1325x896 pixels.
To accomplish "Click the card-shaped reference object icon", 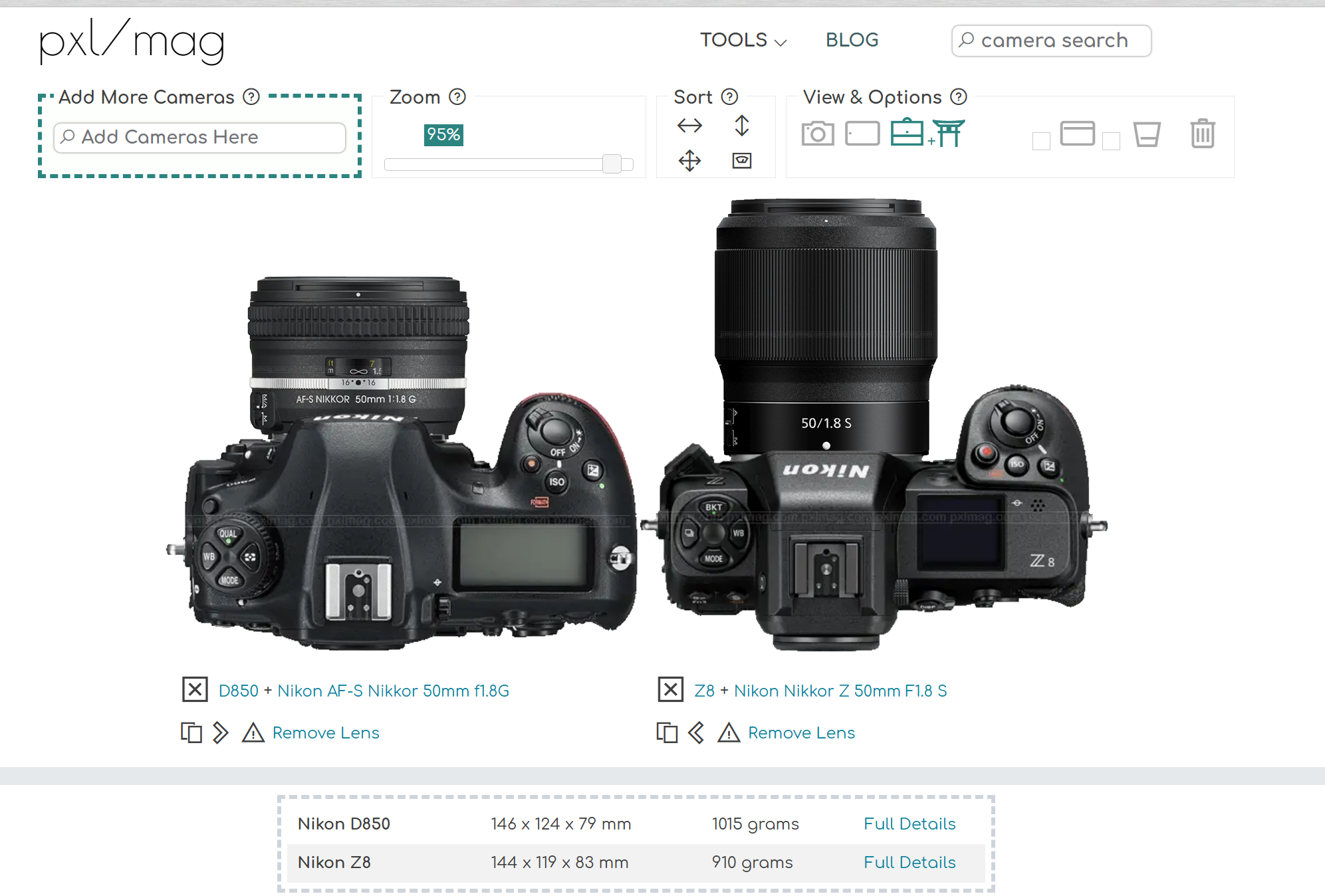I will [x=1077, y=134].
